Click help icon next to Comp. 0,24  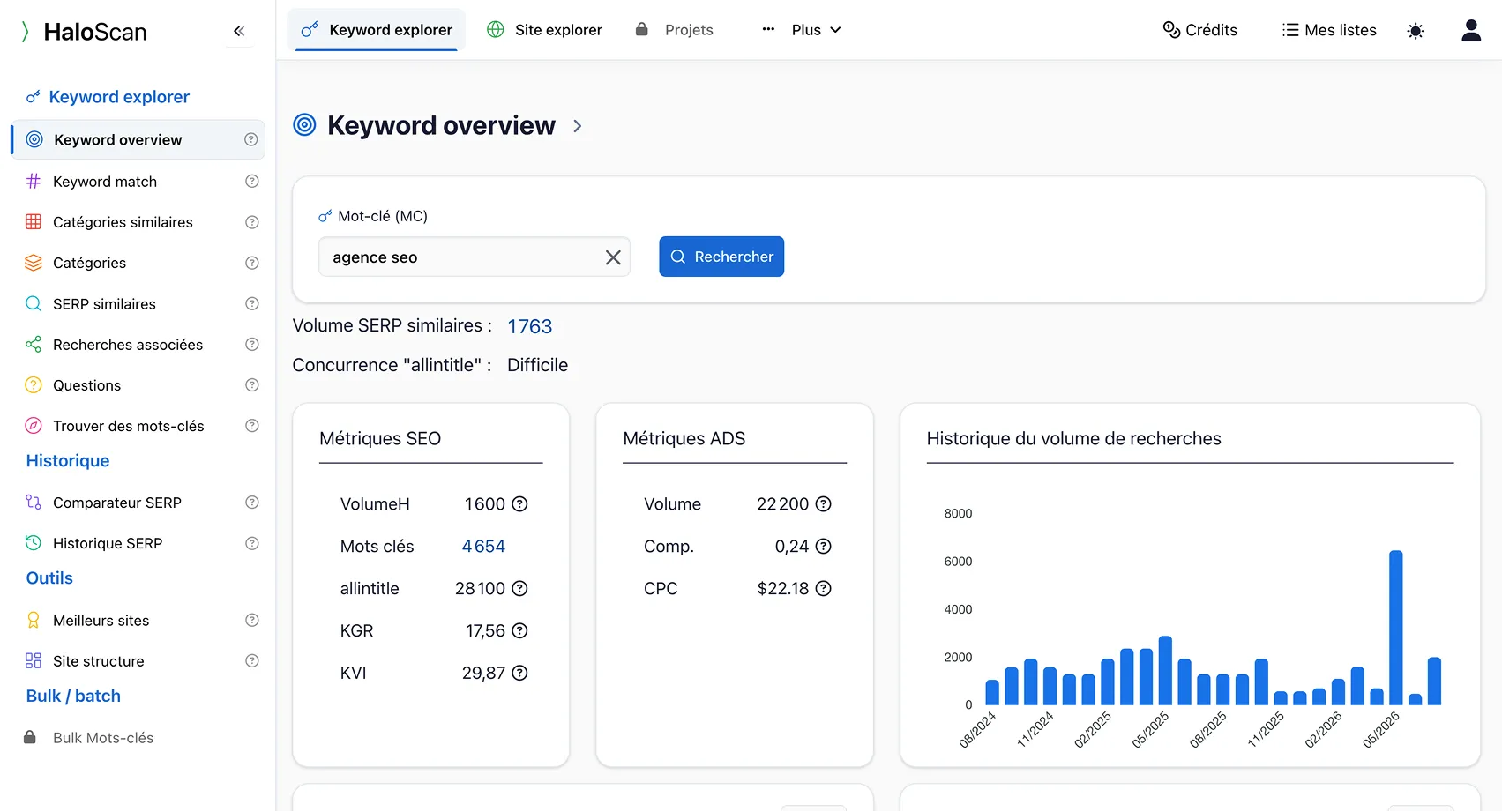tap(824, 547)
